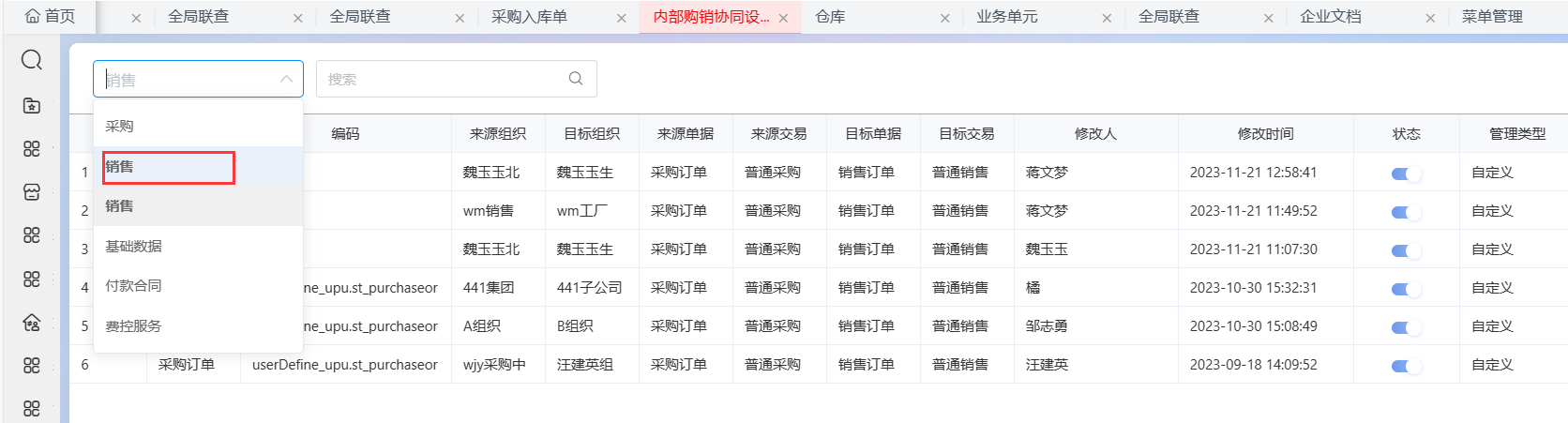Choose 基础数据 in the dropdown list
The image size is (1568, 423).
click(x=133, y=247)
